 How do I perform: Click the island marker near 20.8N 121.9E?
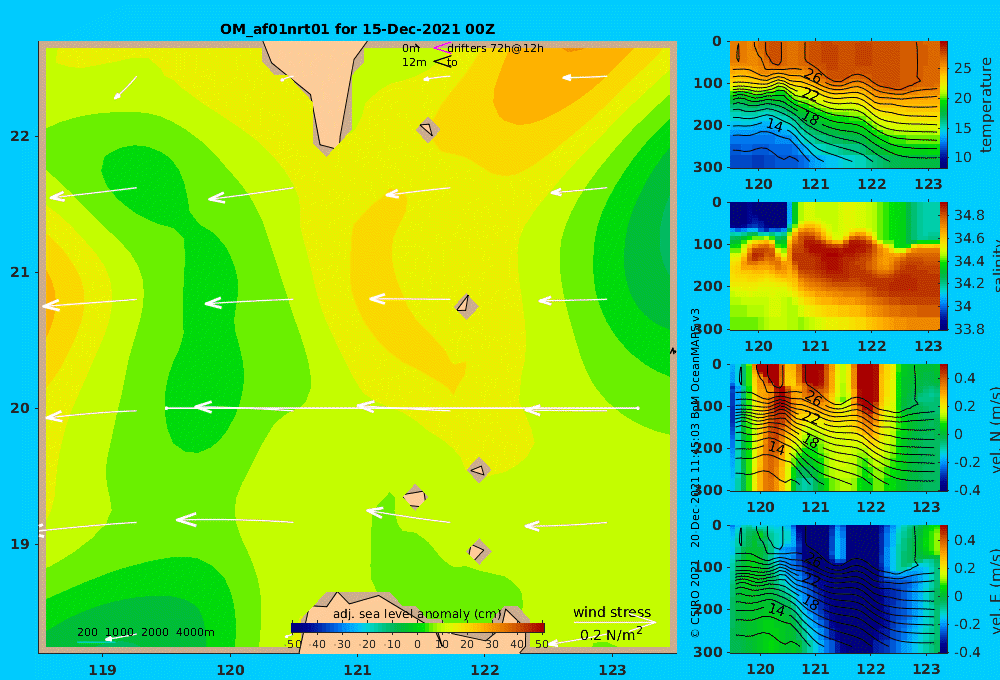point(466,306)
